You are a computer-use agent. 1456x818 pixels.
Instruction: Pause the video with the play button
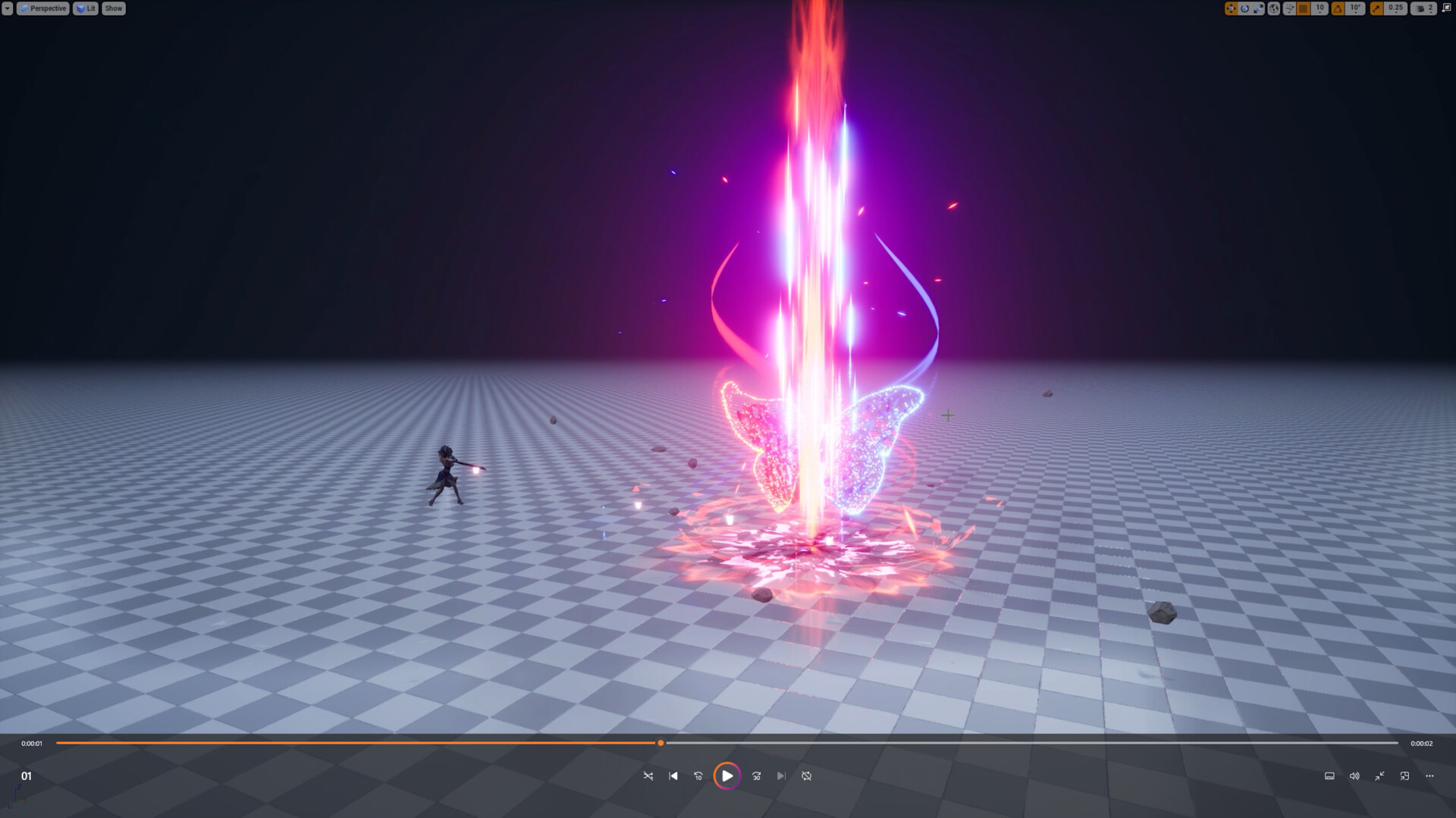727,776
